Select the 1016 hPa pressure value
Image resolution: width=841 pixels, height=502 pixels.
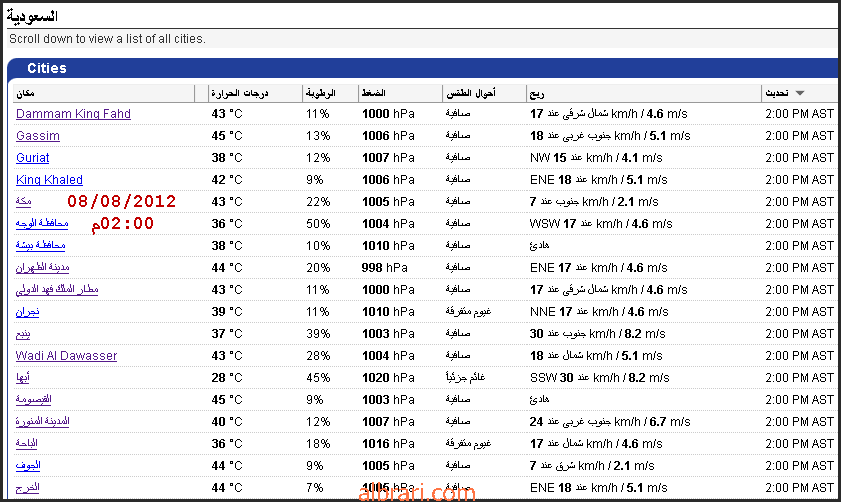point(388,444)
